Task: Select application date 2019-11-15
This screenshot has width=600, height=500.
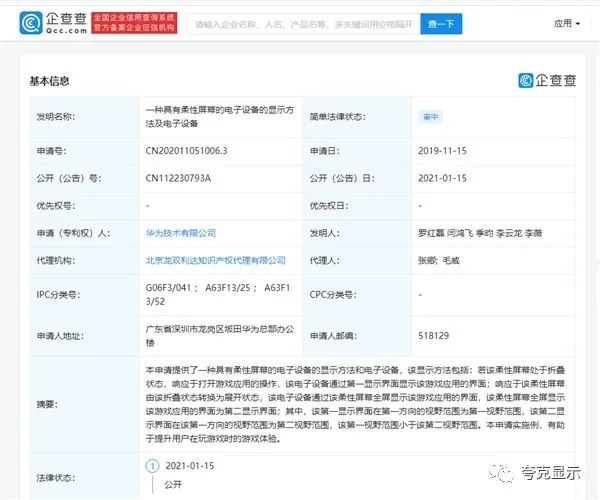Action: click(x=442, y=151)
